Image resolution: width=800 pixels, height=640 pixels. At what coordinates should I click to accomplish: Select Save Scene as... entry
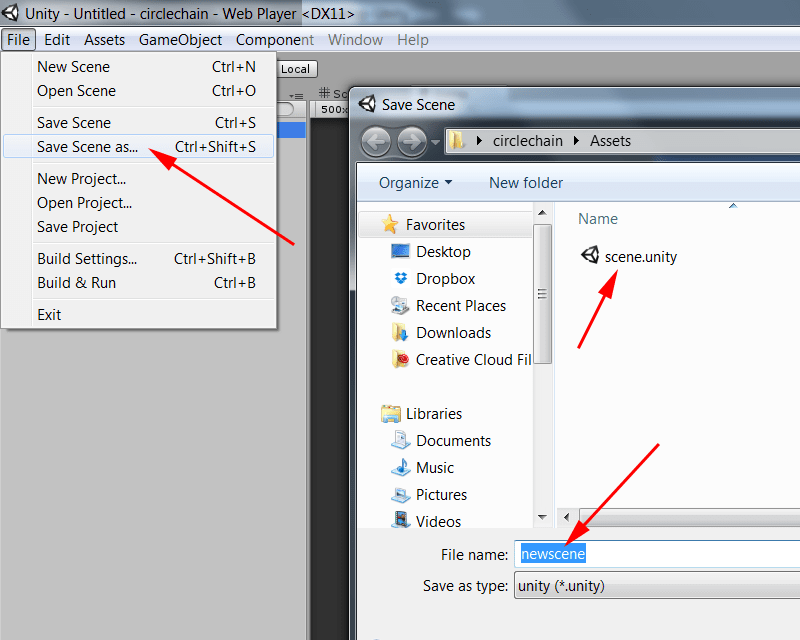click(x=139, y=147)
